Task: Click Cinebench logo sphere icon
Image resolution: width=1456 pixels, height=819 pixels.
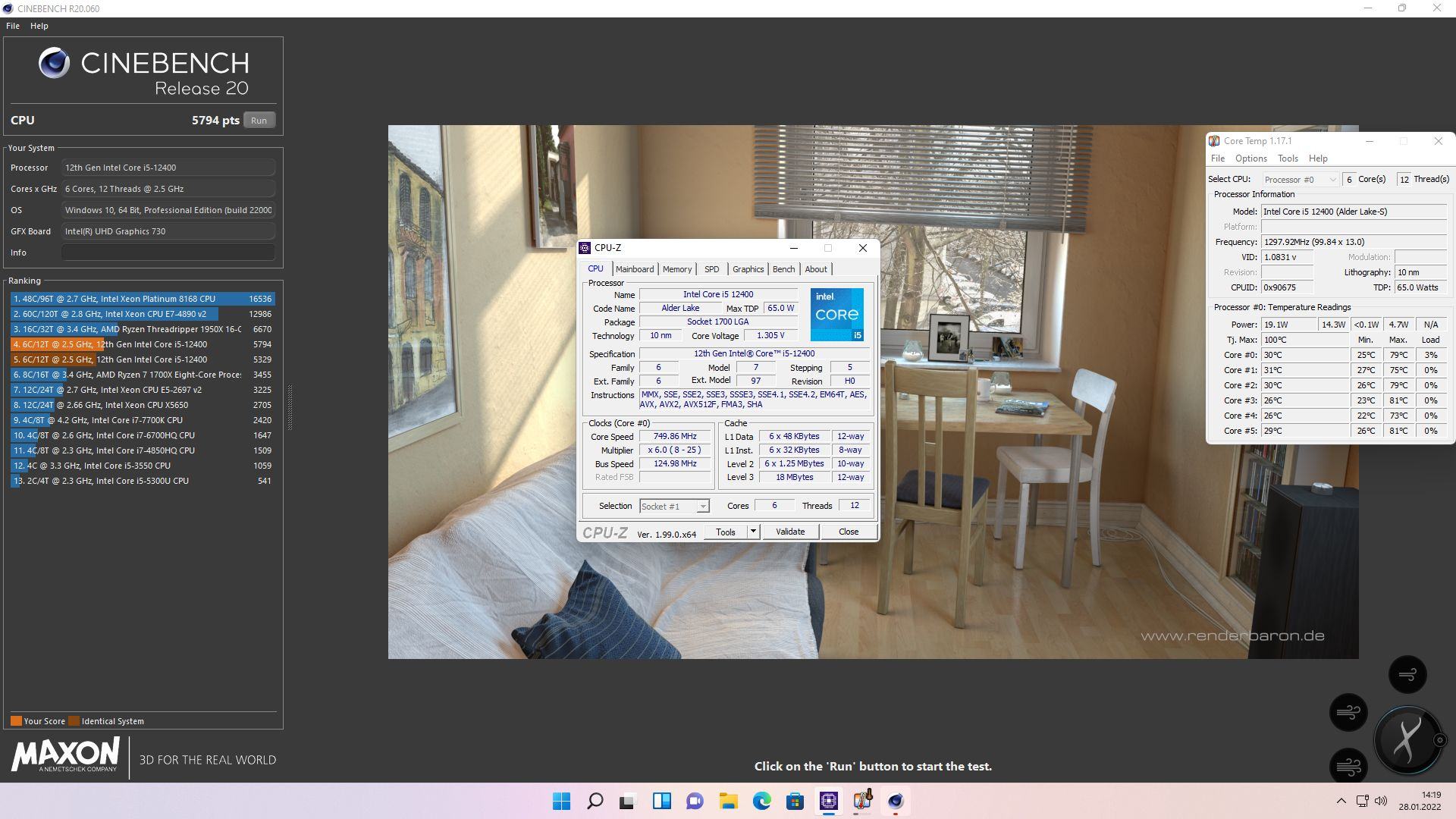Action: (x=54, y=63)
